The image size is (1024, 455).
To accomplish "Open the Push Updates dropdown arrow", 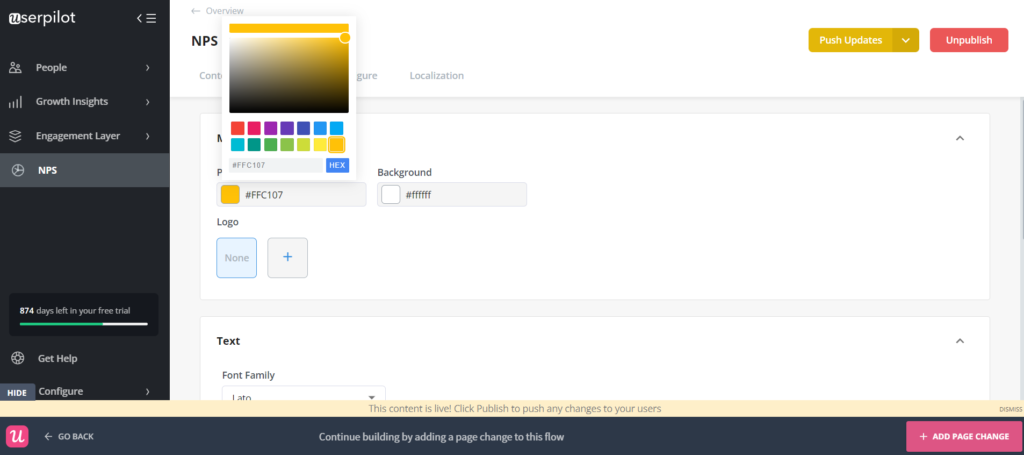I will click(x=905, y=40).
